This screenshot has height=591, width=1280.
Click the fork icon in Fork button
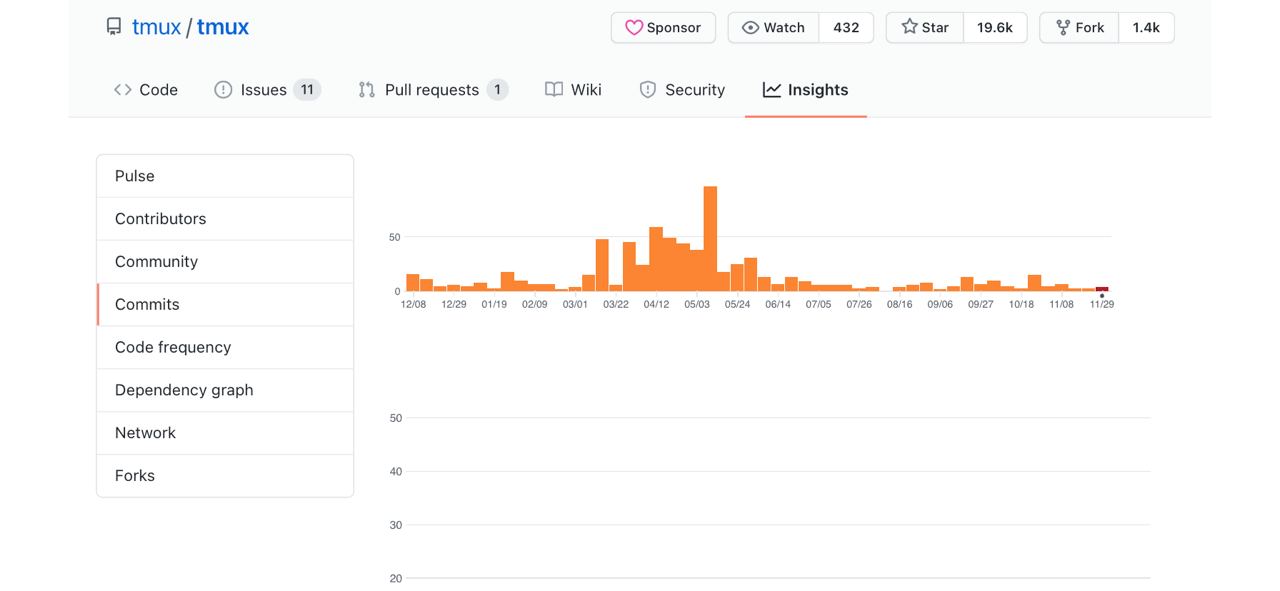point(1063,28)
